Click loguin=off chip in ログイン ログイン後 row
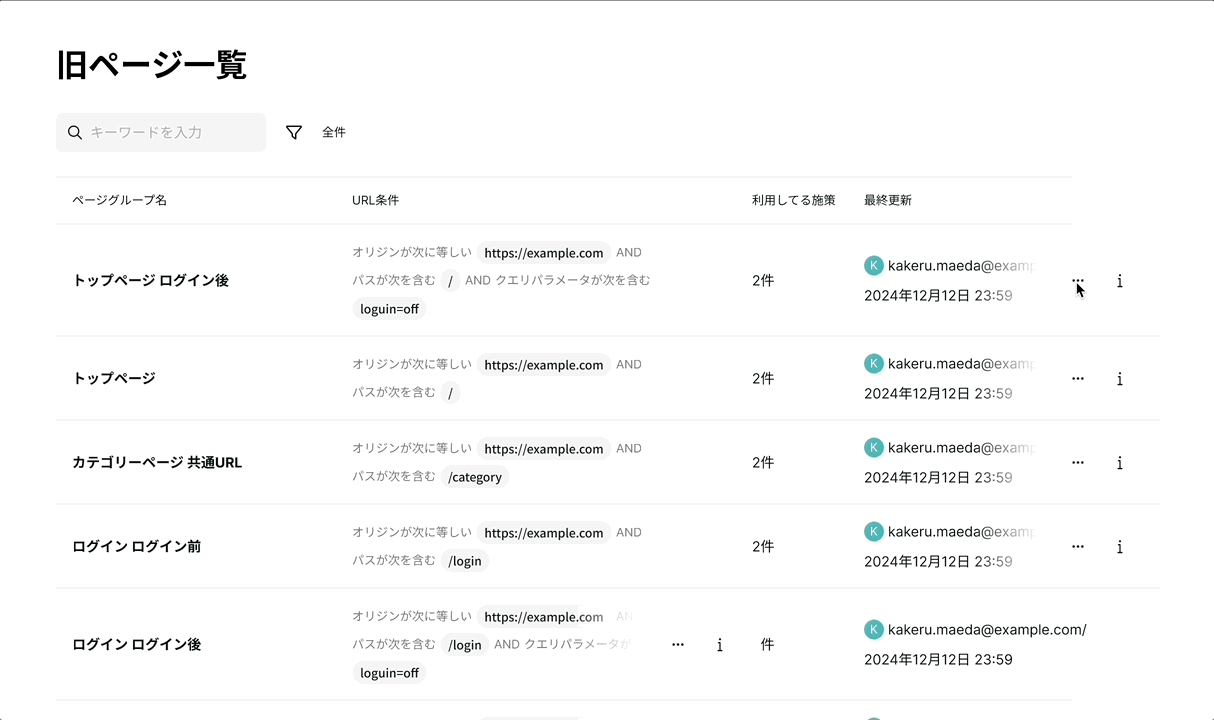 (x=390, y=673)
